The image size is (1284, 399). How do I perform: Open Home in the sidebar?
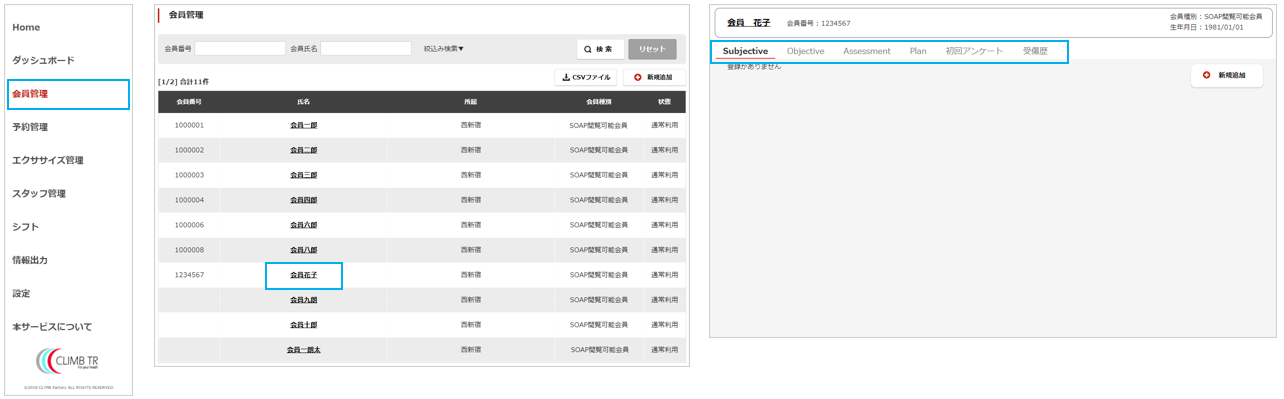[x=26, y=27]
